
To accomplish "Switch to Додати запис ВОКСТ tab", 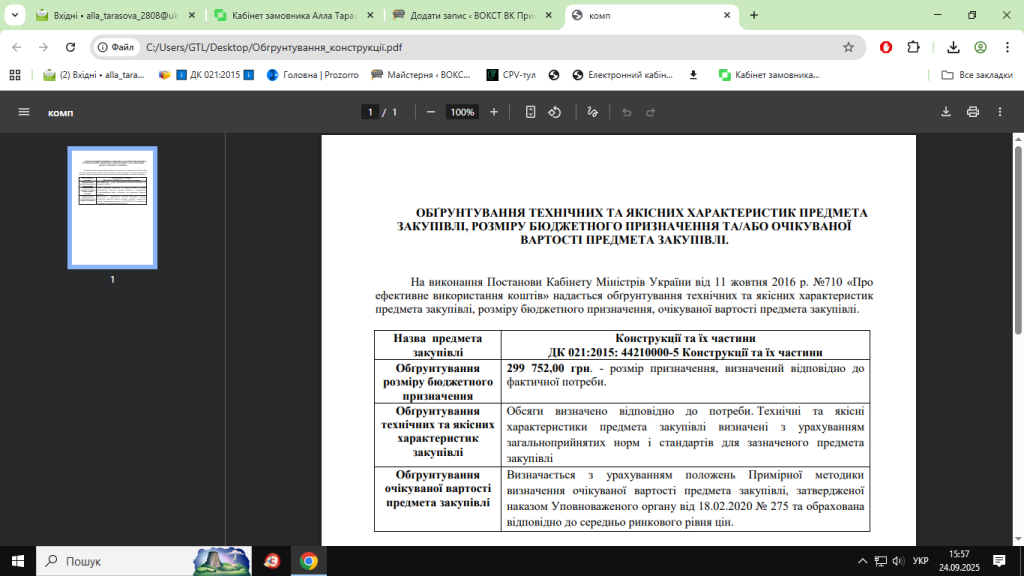I will 468,16.
